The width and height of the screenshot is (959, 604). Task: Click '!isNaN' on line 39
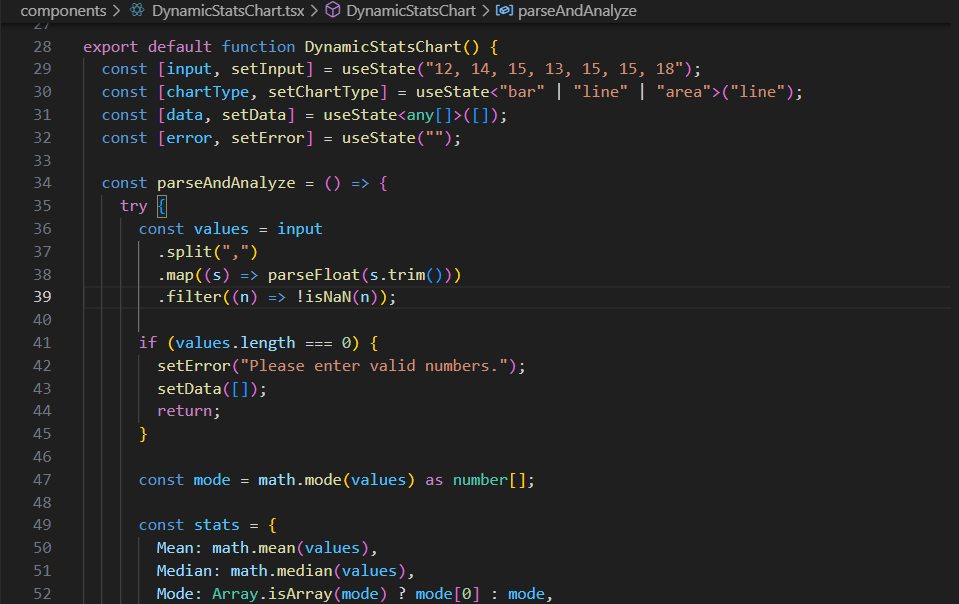click(x=324, y=297)
